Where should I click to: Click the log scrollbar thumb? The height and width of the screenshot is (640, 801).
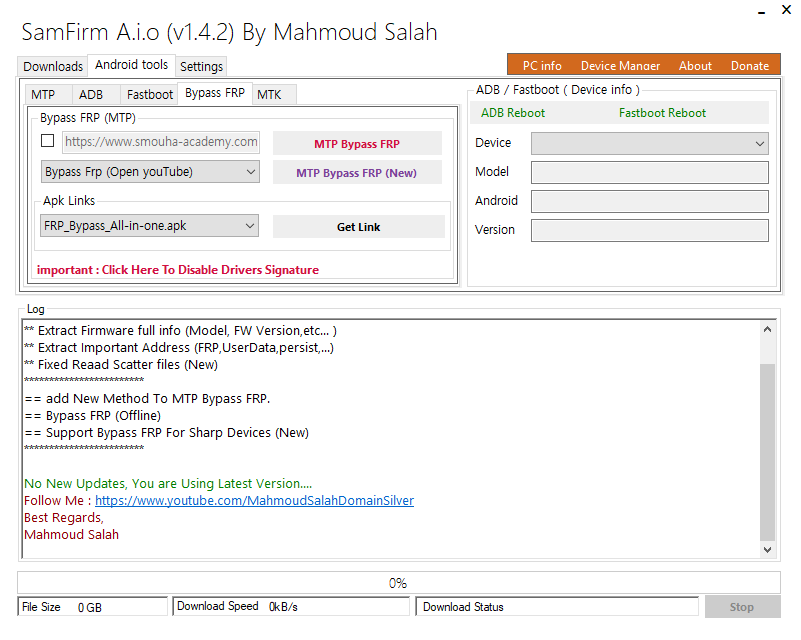click(x=767, y=452)
